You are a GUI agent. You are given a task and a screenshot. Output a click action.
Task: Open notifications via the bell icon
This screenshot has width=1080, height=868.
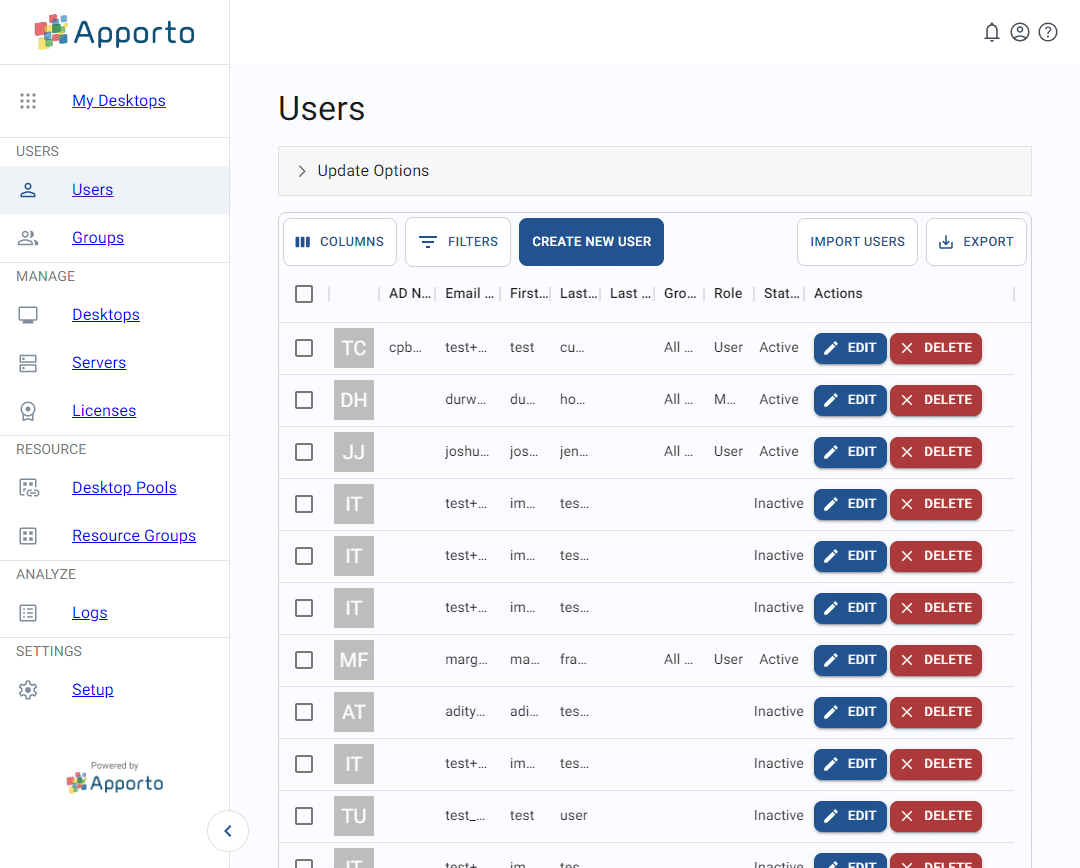(x=992, y=32)
